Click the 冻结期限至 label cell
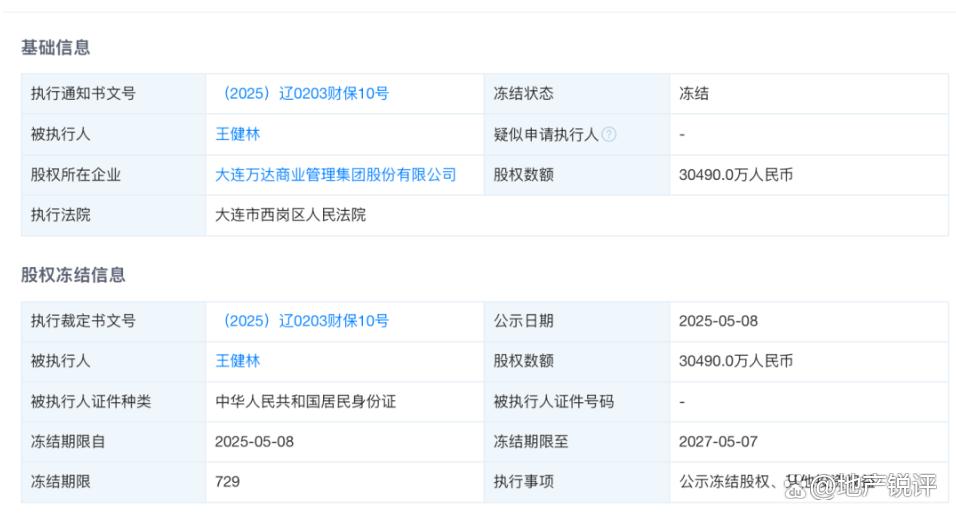 coord(577,442)
